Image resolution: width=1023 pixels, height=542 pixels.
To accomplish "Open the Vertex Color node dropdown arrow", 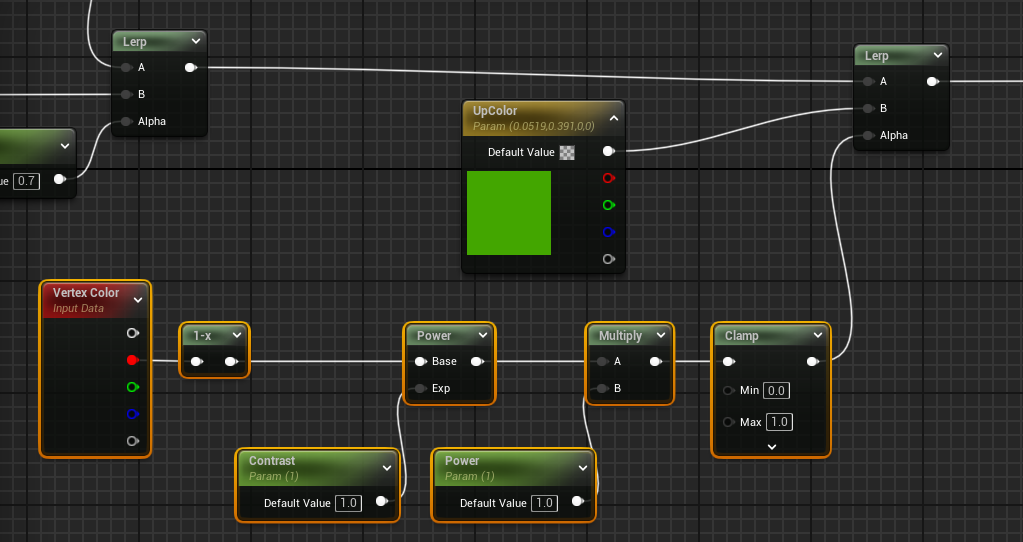I will [x=138, y=299].
